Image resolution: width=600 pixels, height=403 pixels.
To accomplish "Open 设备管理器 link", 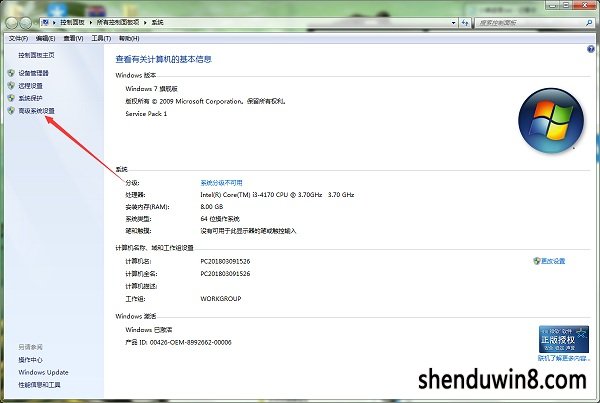I will click(x=33, y=73).
